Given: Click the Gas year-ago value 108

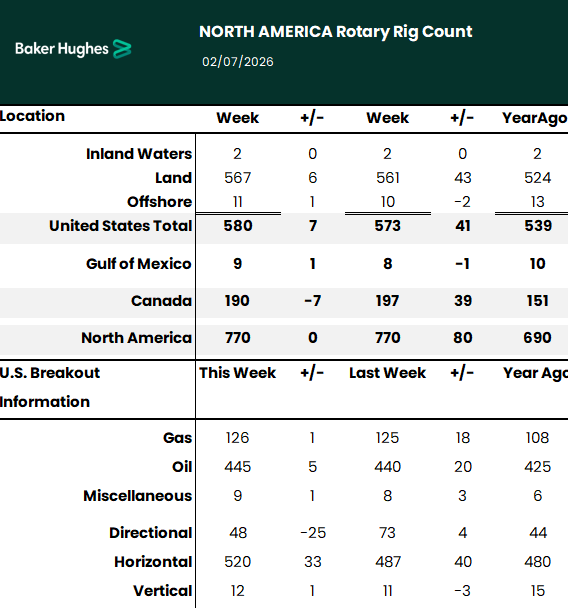Looking at the screenshot, I should (x=537, y=438).
